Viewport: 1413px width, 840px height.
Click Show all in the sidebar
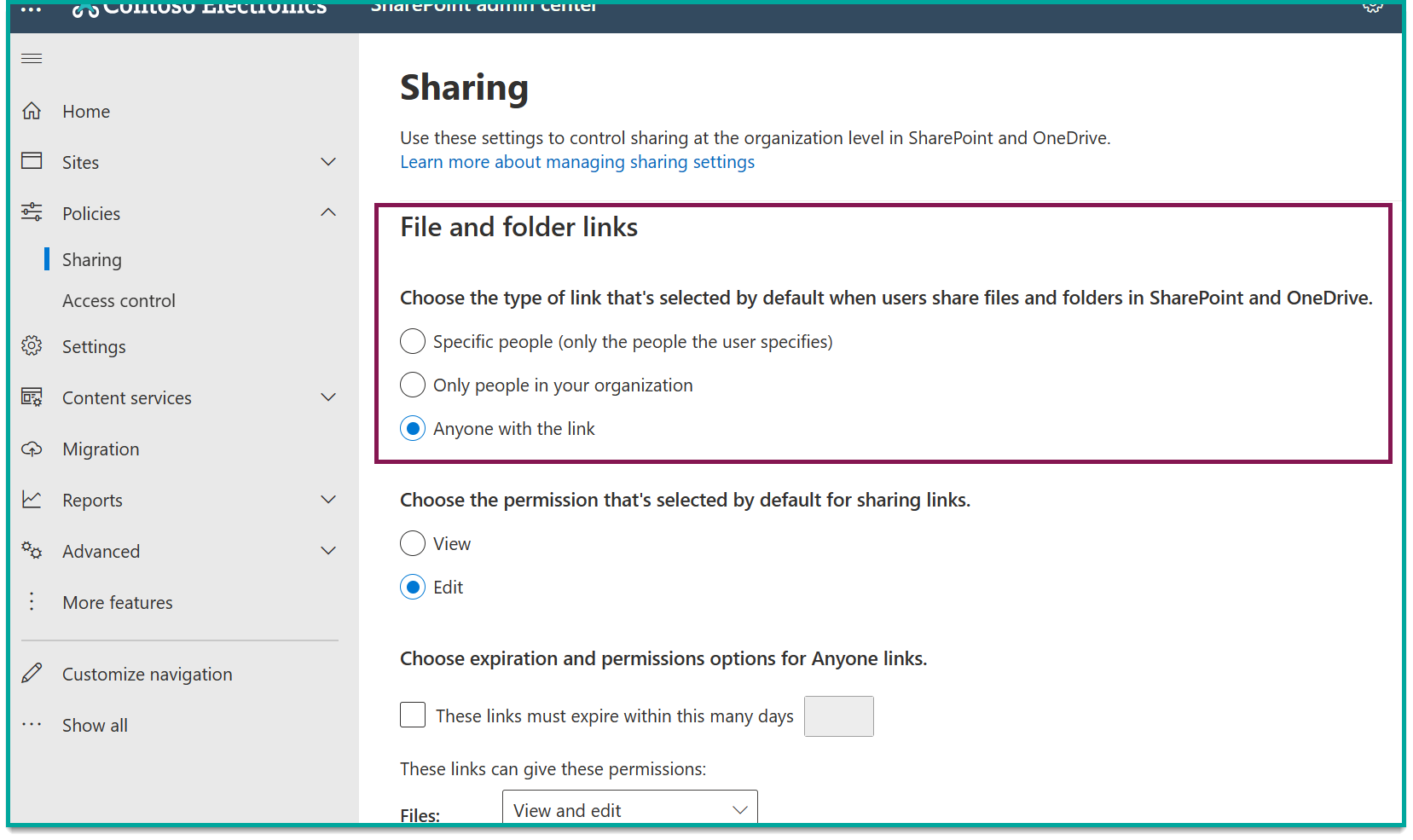94,724
